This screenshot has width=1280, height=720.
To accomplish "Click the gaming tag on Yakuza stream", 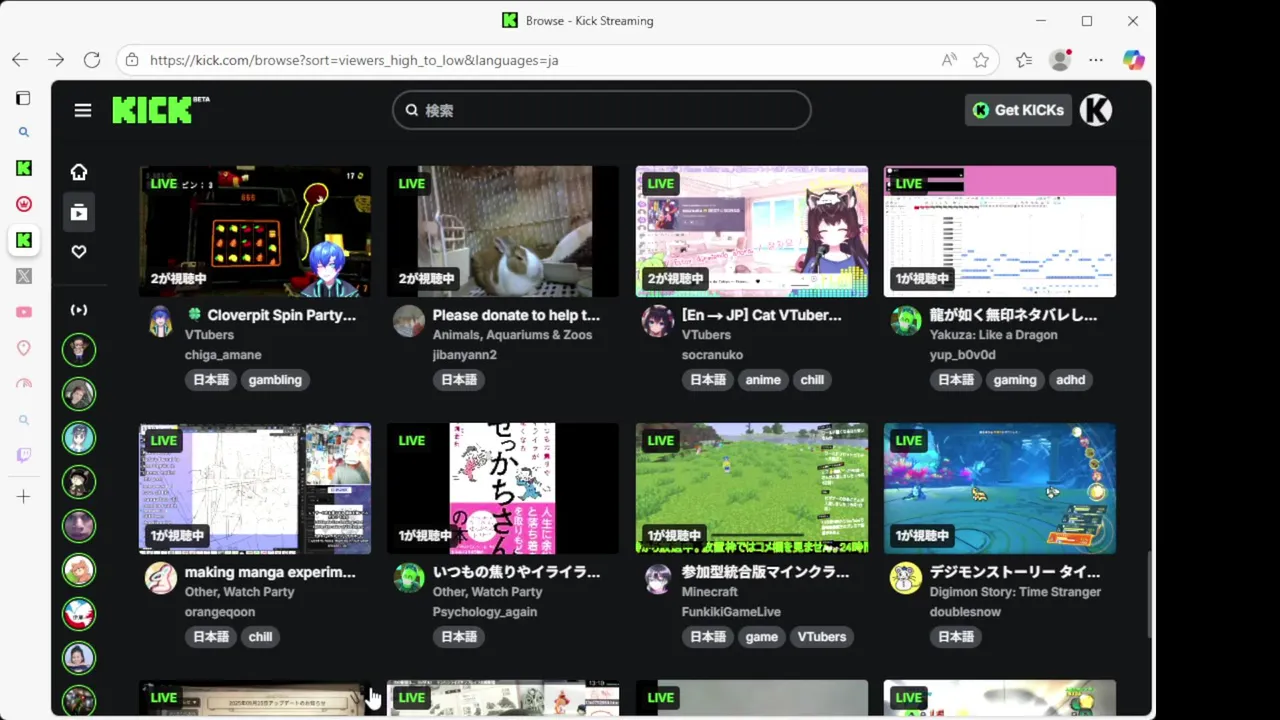I will [1015, 380].
